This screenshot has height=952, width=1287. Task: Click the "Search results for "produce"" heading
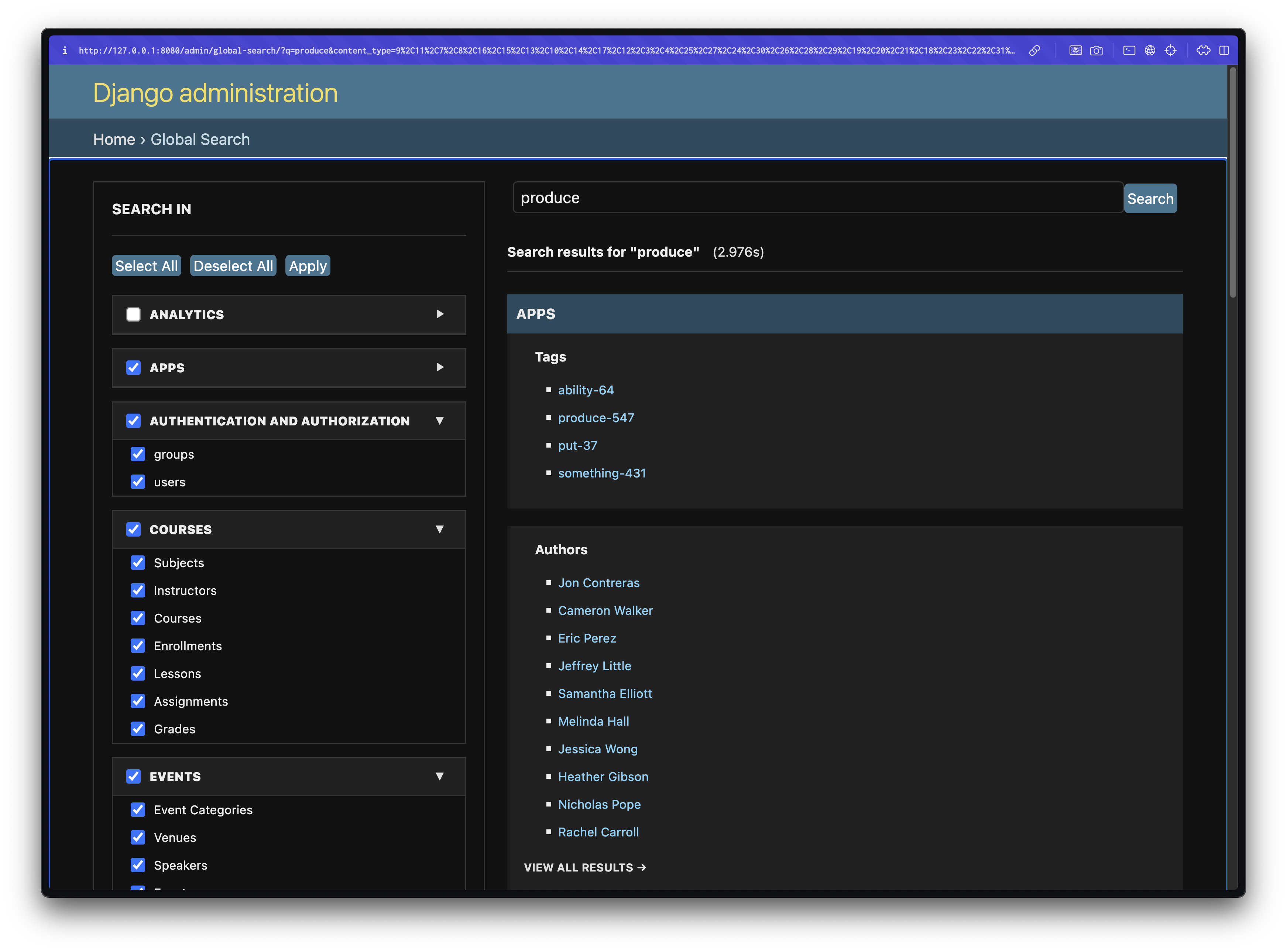603,252
